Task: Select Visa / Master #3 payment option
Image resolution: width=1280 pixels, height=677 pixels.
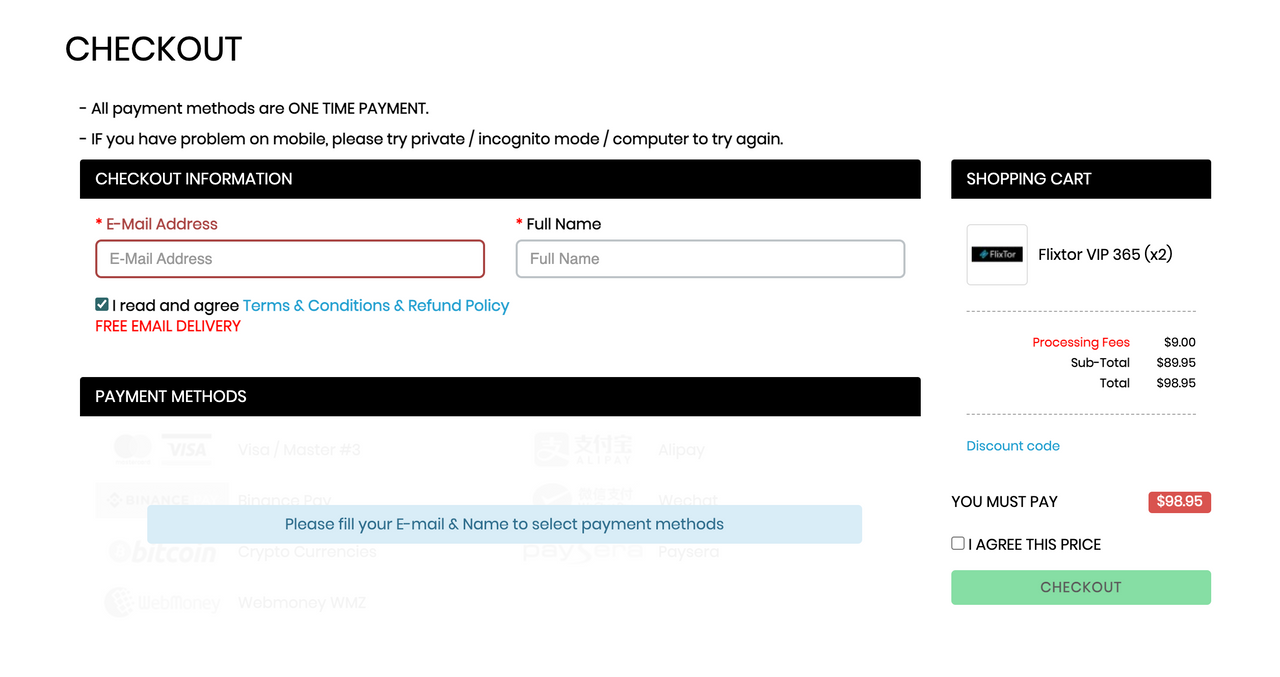Action: (299, 450)
